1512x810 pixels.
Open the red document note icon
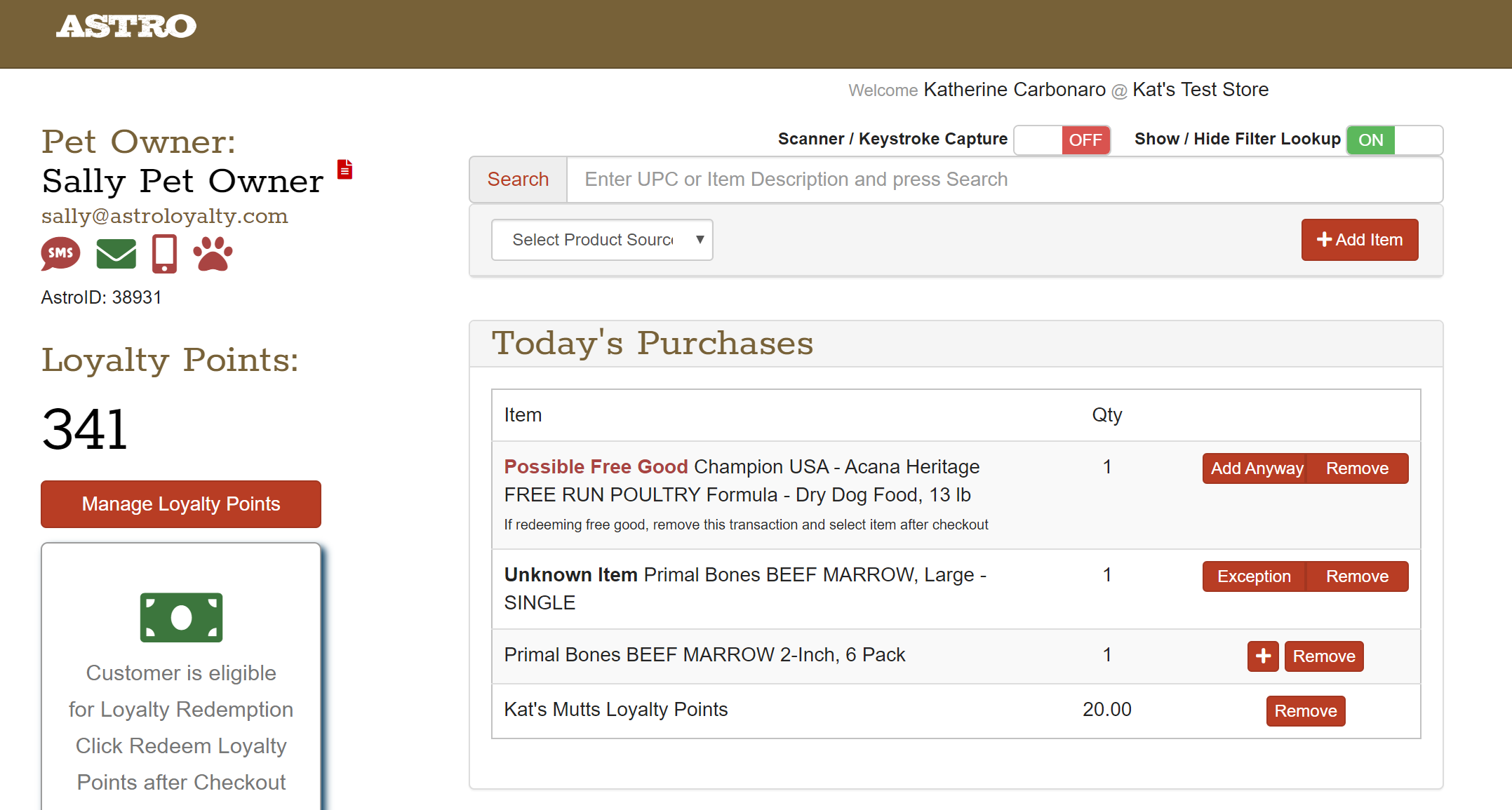tap(344, 170)
